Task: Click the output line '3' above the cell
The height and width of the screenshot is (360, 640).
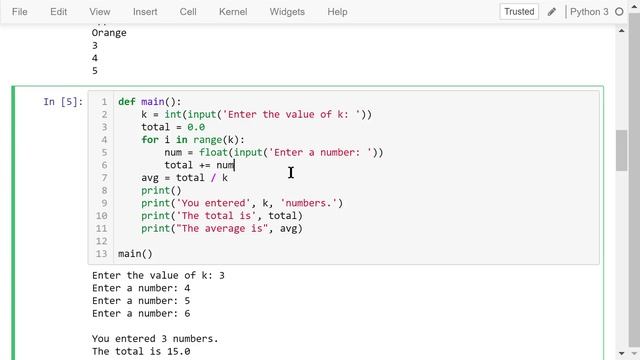Action: click(x=95, y=45)
